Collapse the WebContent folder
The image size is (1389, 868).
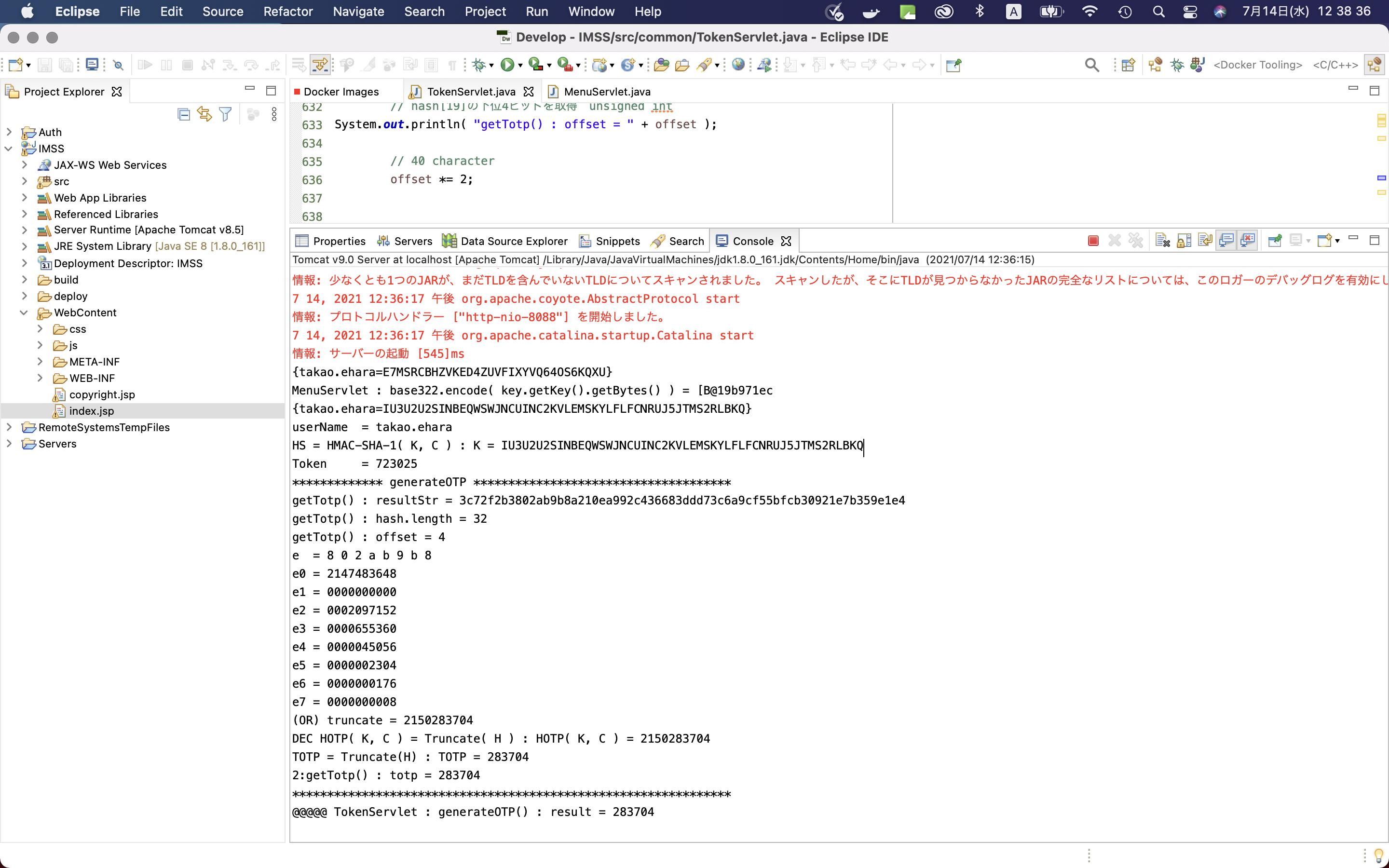tap(24, 313)
